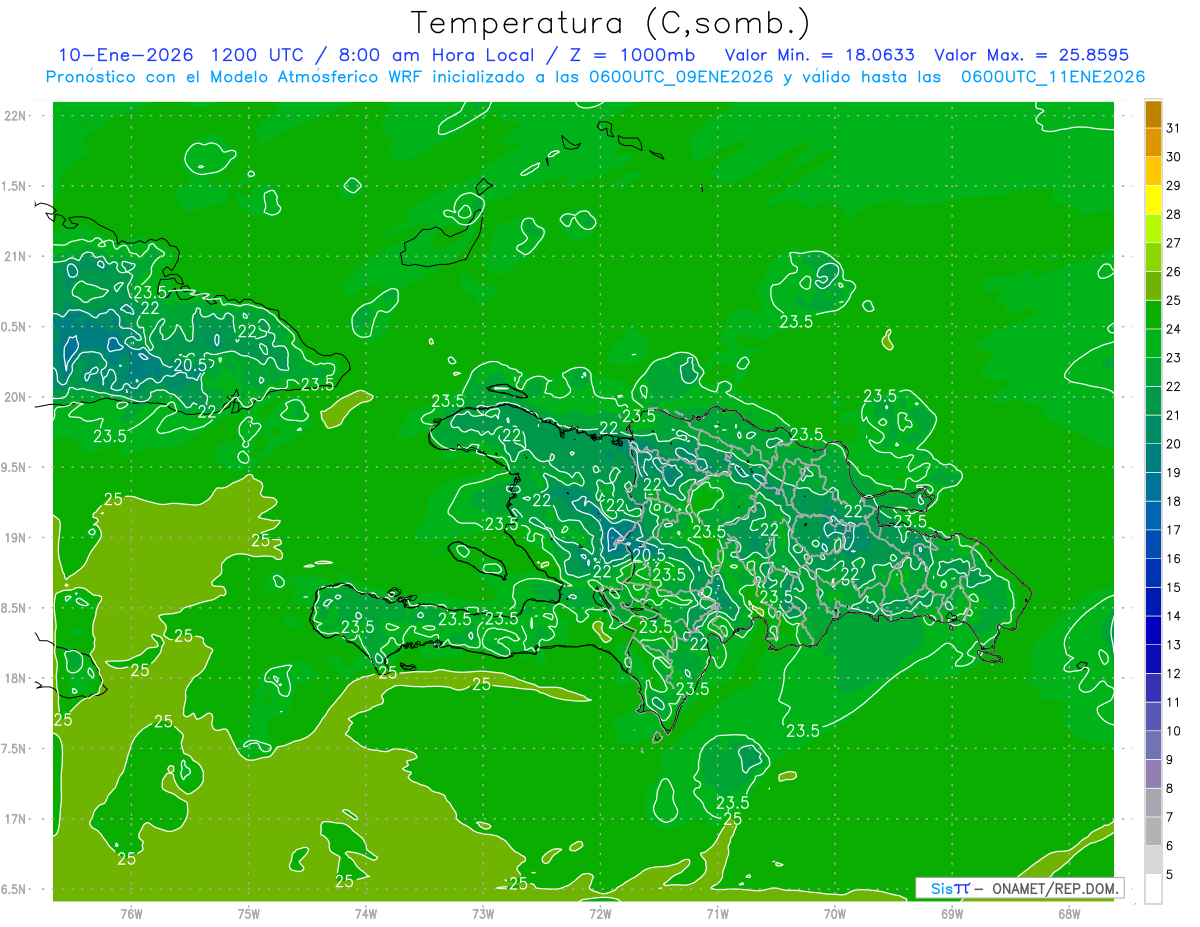
Task: Select the '10-Ene-2026 1200 UTC' date text
Action: (x=181, y=55)
